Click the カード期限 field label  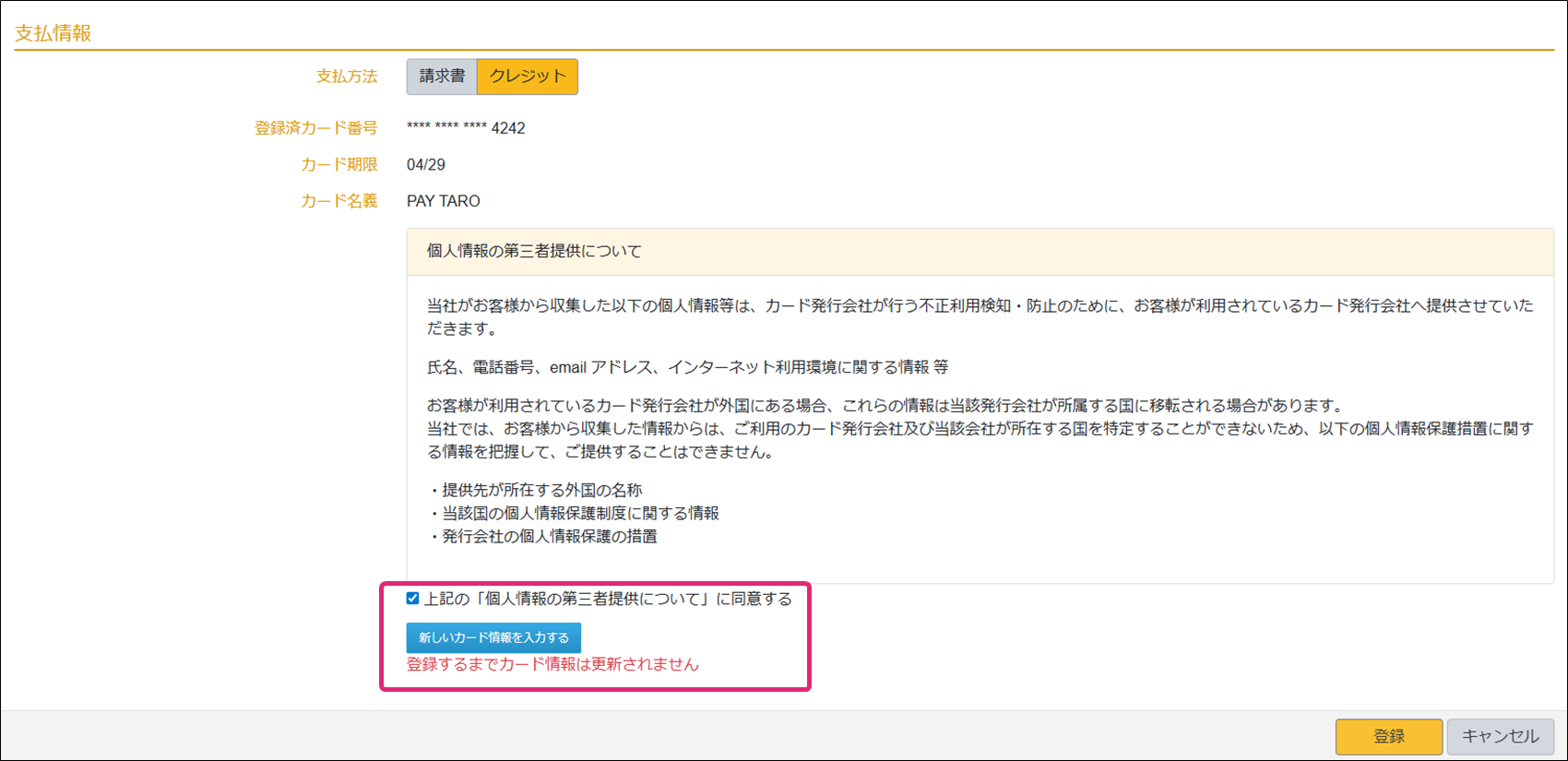pos(339,165)
